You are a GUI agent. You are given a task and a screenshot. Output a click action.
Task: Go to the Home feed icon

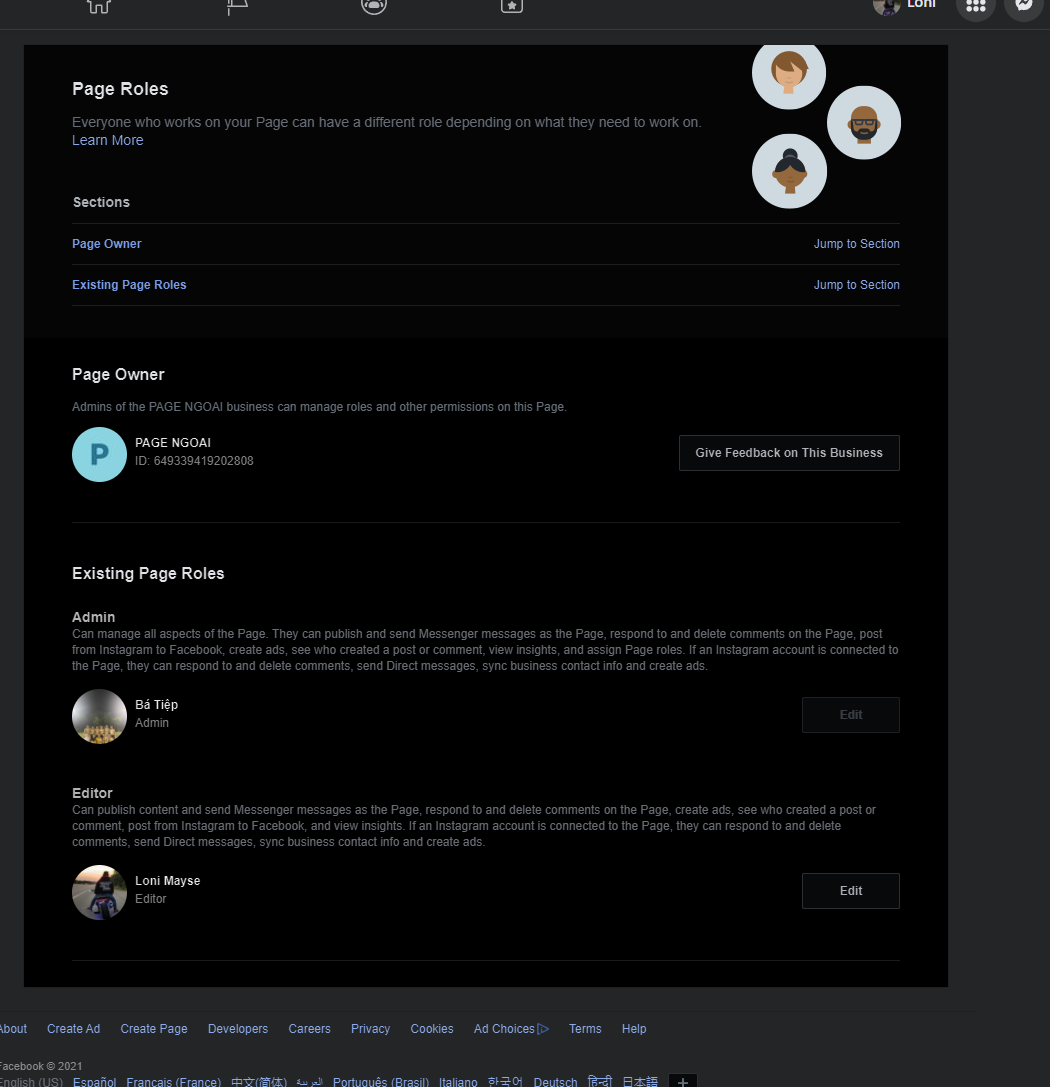click(x=98, y=6)
